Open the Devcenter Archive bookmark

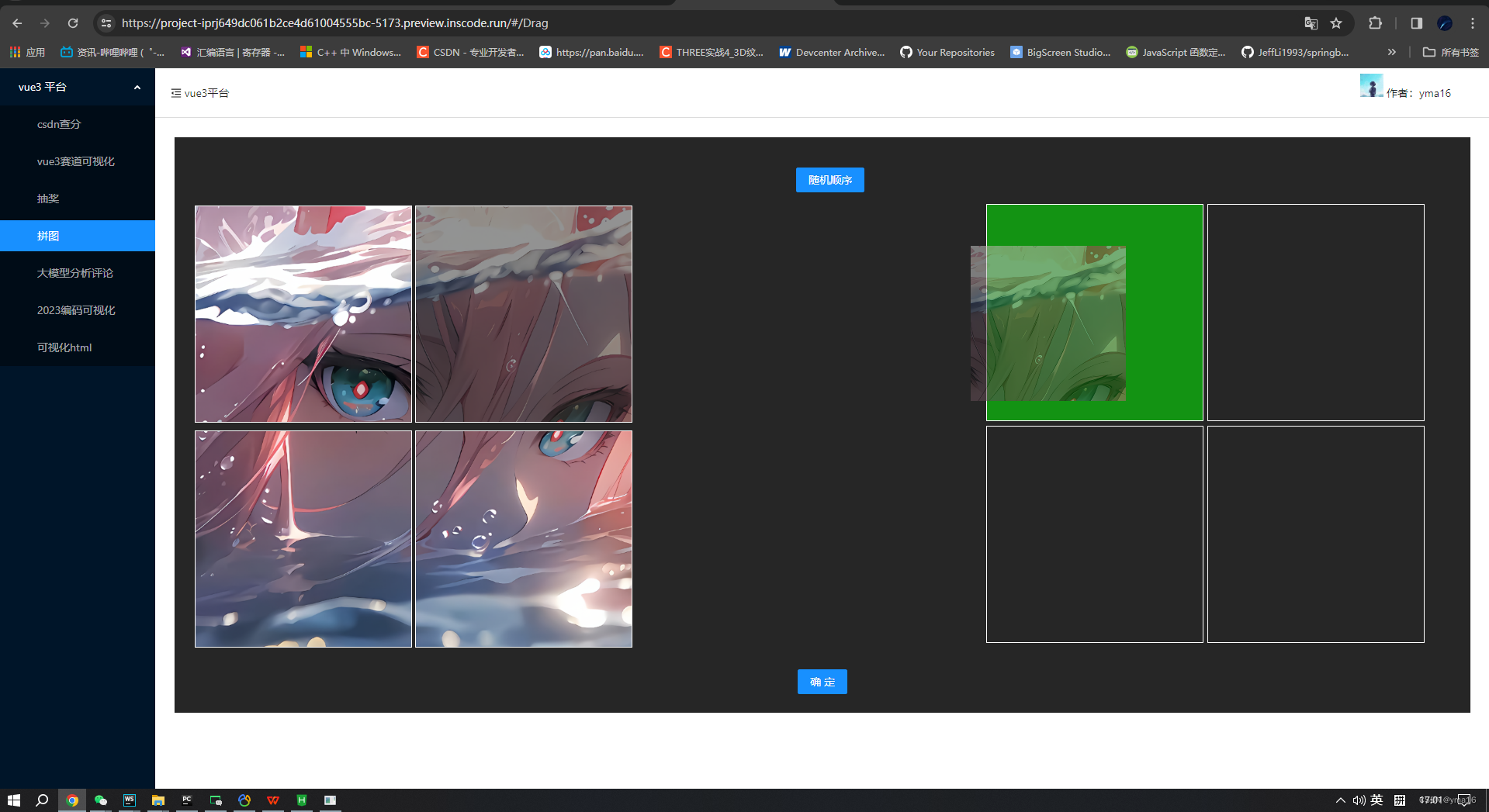tap(832, 52)
